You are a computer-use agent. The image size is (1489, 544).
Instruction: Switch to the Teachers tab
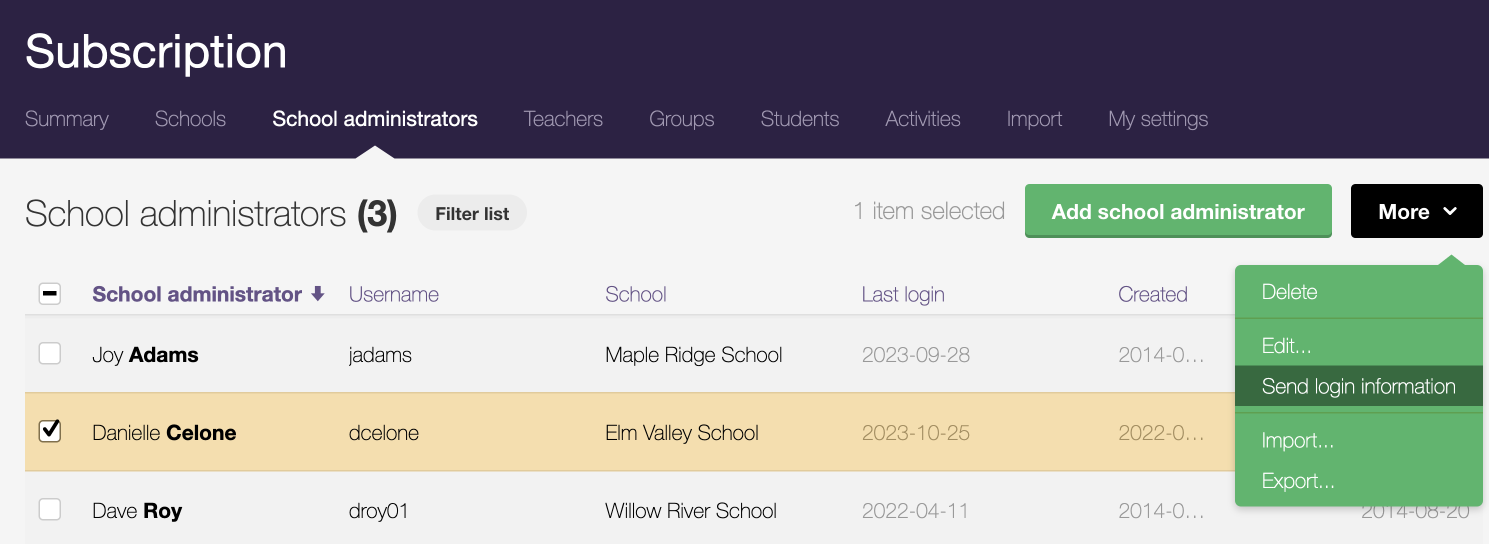tap(563, 119)
